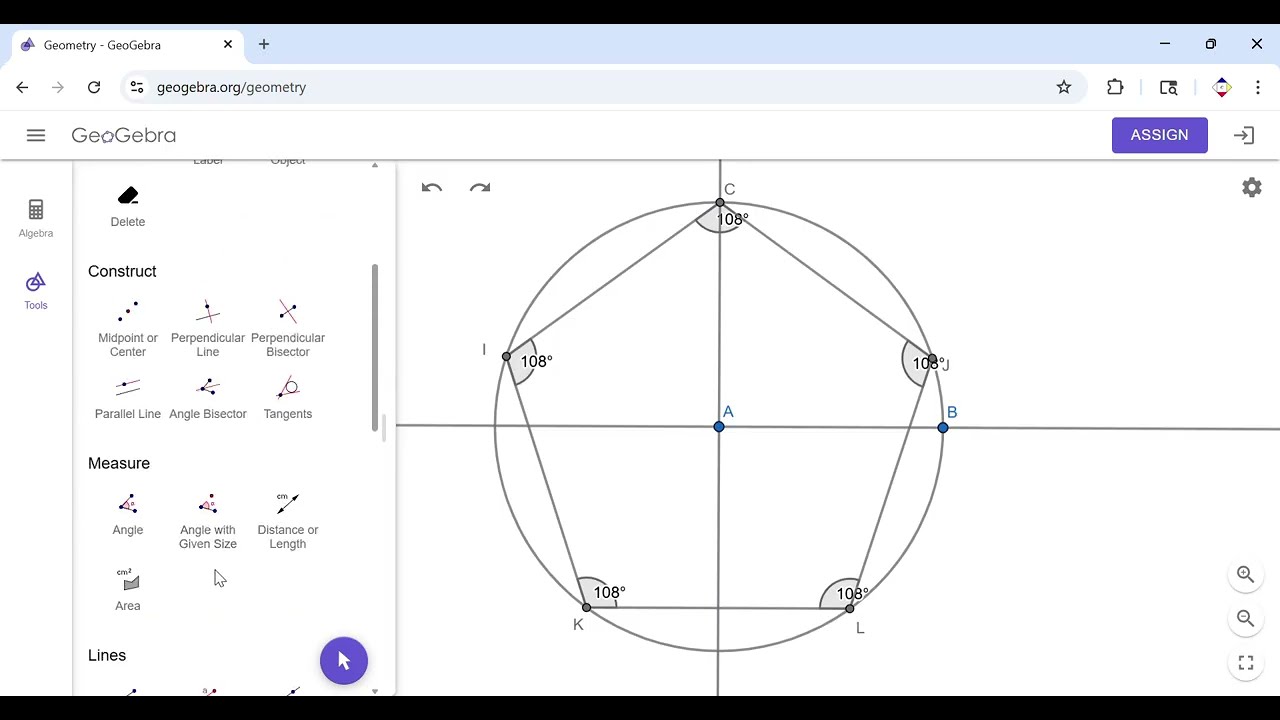Close the Geometry - GeoGebra tab

click(x=228, y=44)
